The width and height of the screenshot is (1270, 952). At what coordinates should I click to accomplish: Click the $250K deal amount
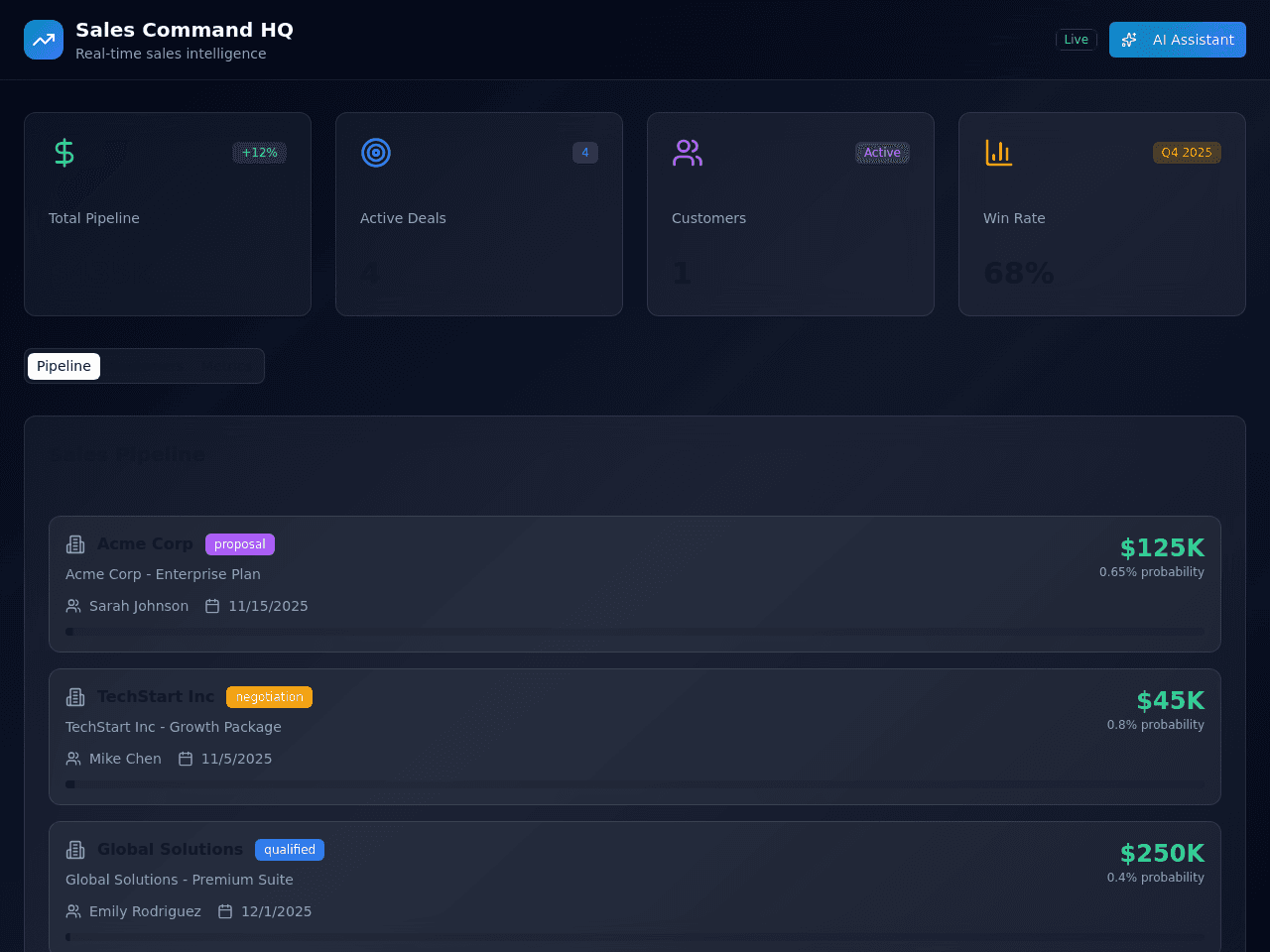point(1162,853)
